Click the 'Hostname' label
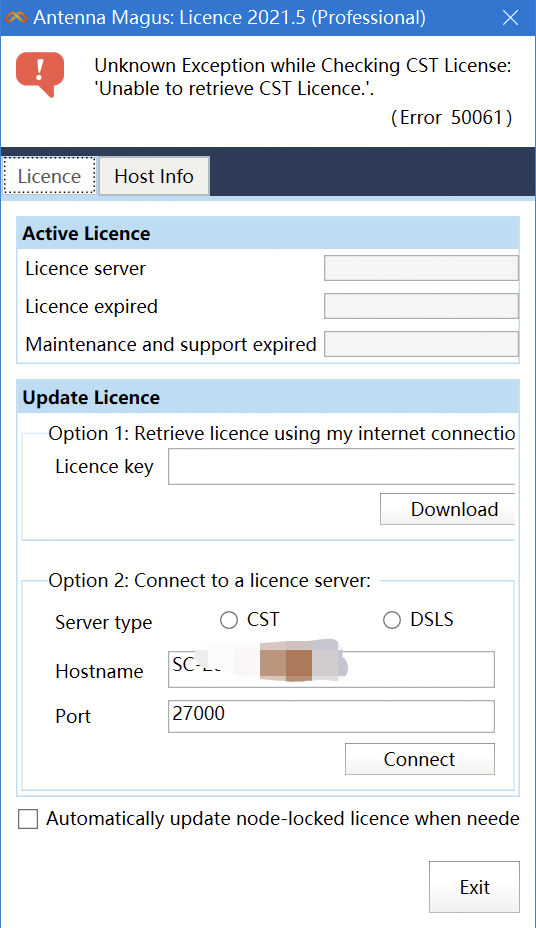The width and height of the screenshot is (536, 928). [x=99, y=671]
